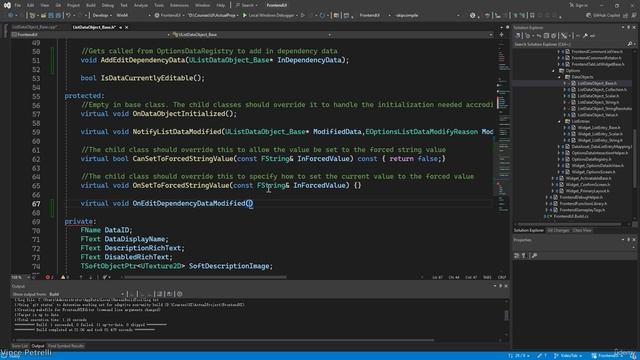This screenshot has width=640, height=360.
Task: Close the Properties panel
Action: [634, 240]
